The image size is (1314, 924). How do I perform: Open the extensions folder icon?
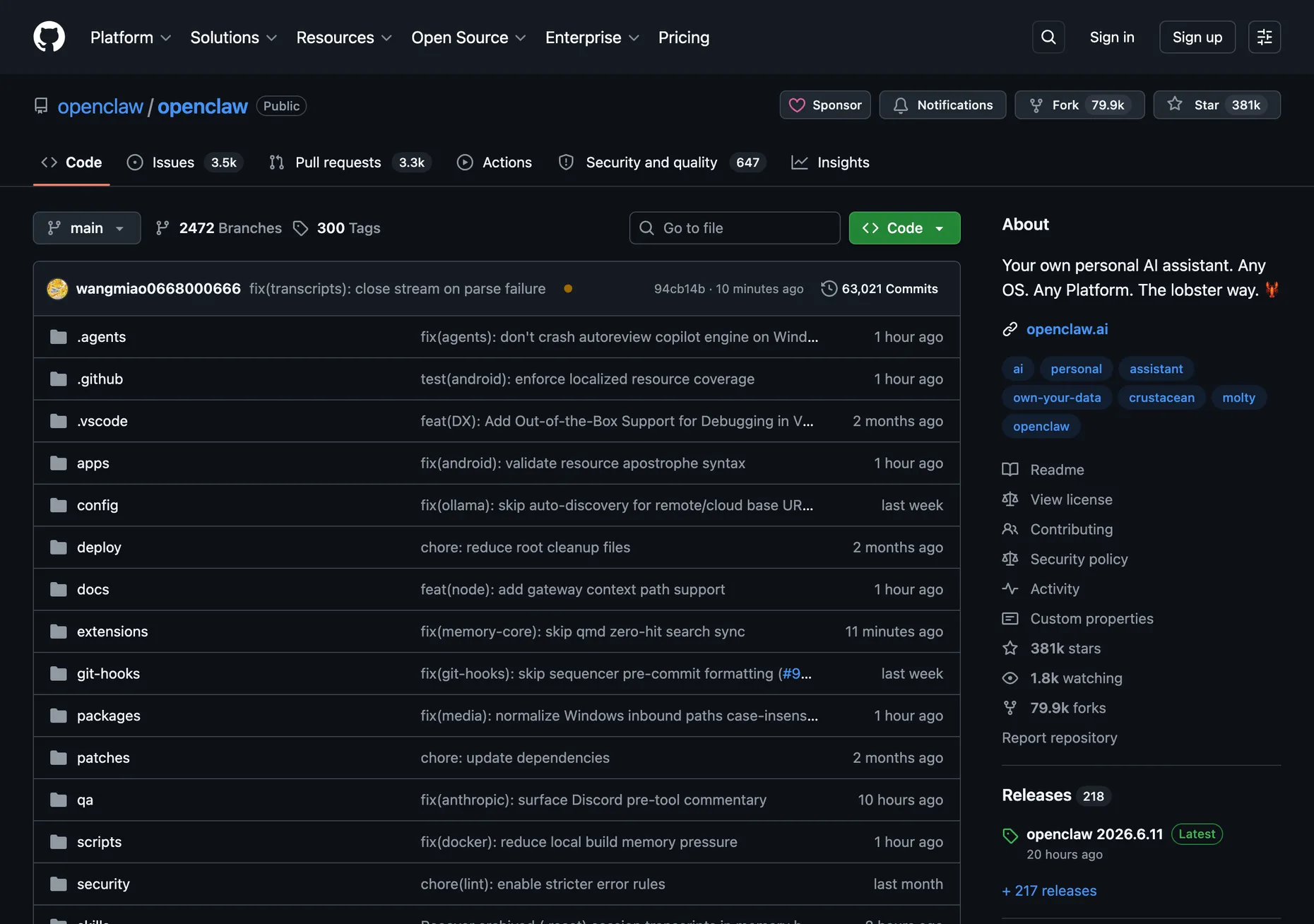click(59, 632)
